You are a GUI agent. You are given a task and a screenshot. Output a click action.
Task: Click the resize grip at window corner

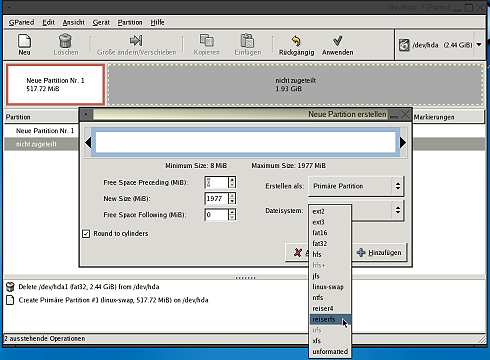pyautogui.click(x=481, y=339)
